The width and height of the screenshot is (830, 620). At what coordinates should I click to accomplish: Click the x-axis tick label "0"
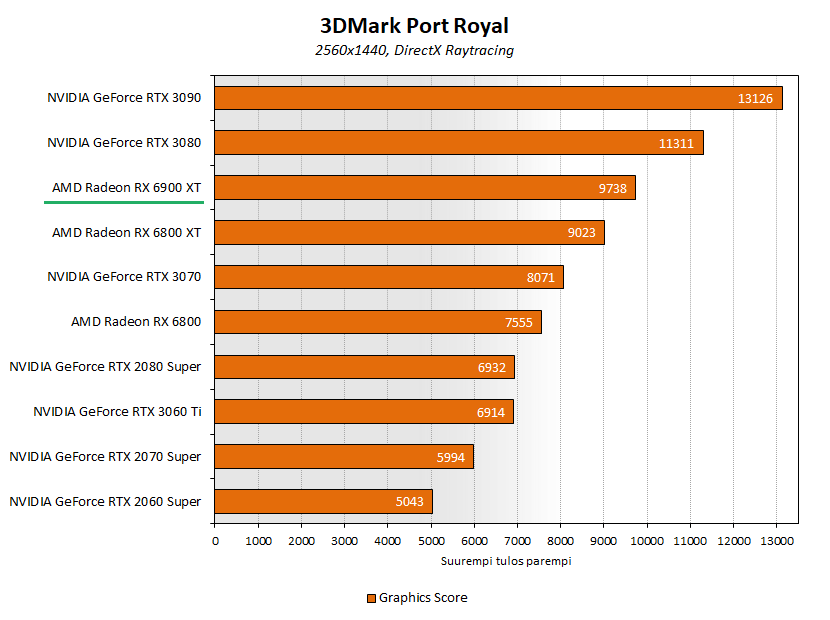(215, 541)
